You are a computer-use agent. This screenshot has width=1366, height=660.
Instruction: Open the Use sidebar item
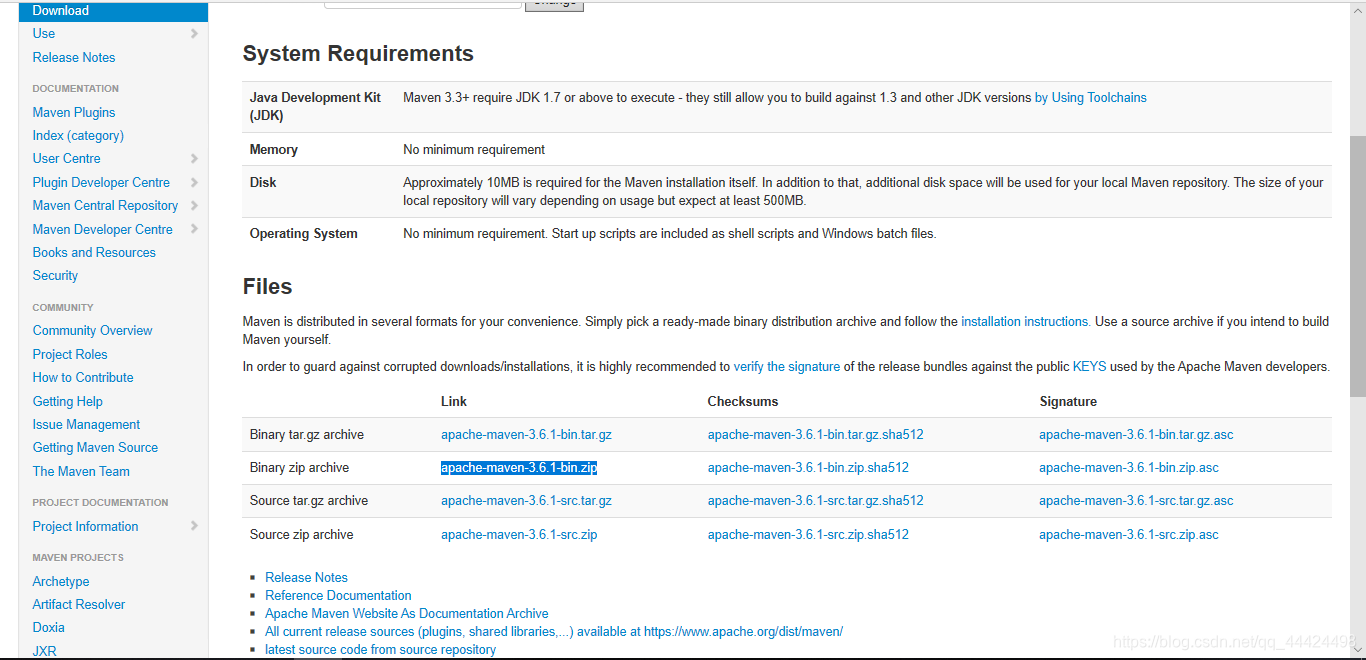pyautogui.click(x=44, y=34)
